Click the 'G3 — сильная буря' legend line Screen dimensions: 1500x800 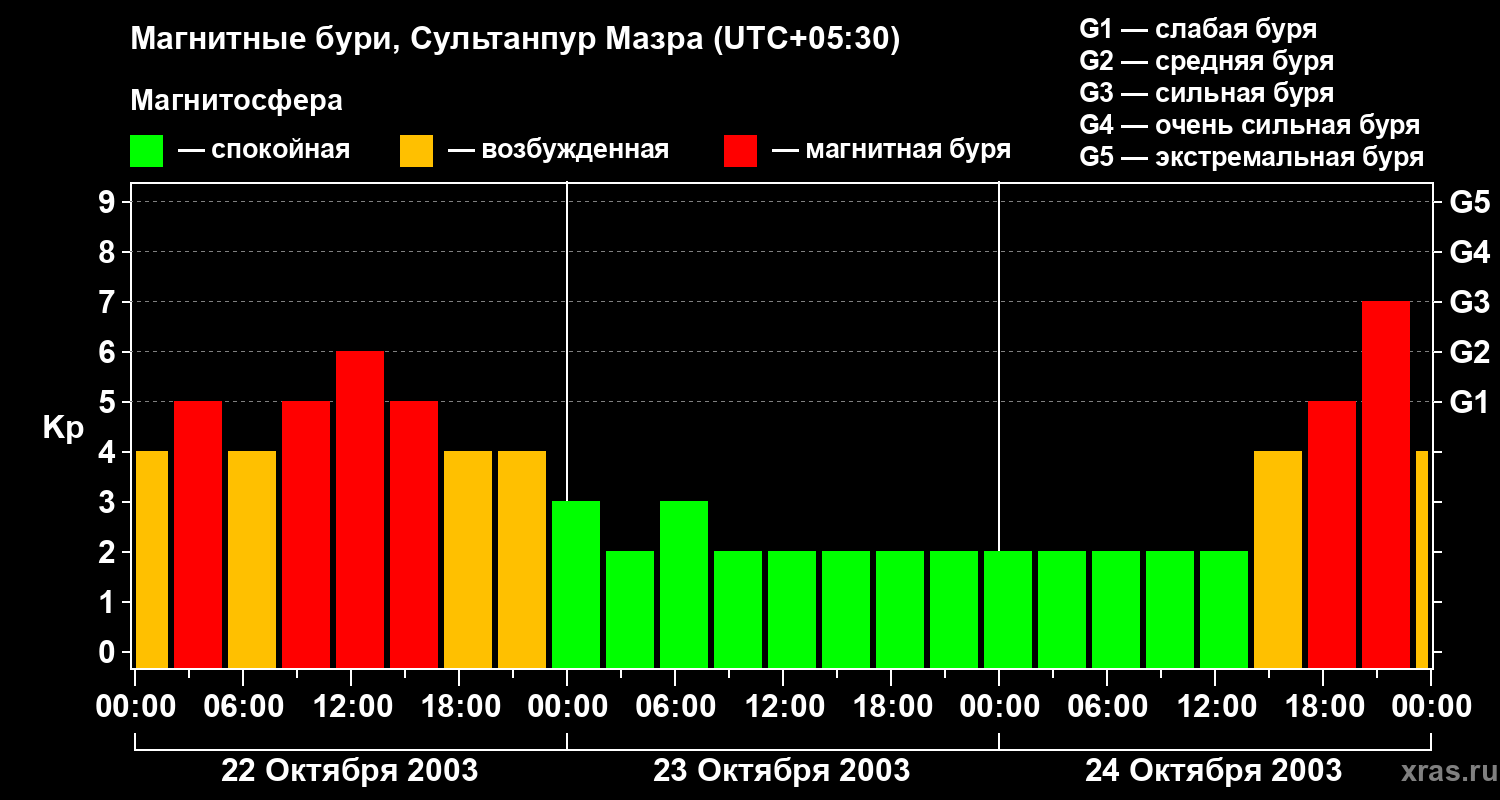coord(1207,93)
